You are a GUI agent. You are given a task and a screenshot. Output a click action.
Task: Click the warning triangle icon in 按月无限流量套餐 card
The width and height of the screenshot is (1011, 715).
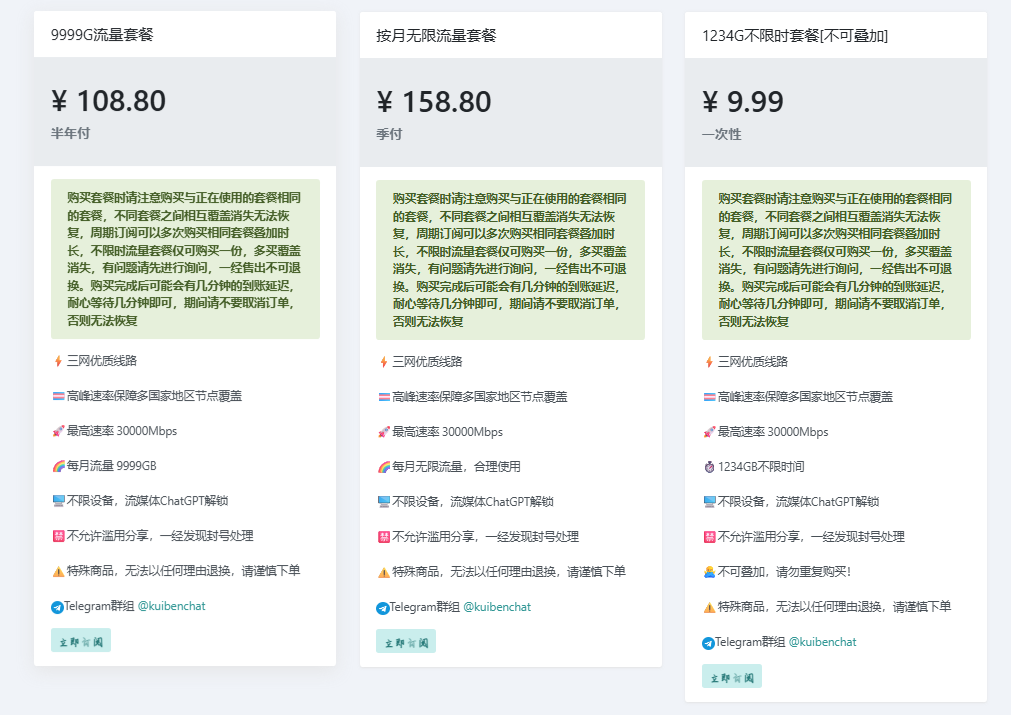[x=383, y=572]
